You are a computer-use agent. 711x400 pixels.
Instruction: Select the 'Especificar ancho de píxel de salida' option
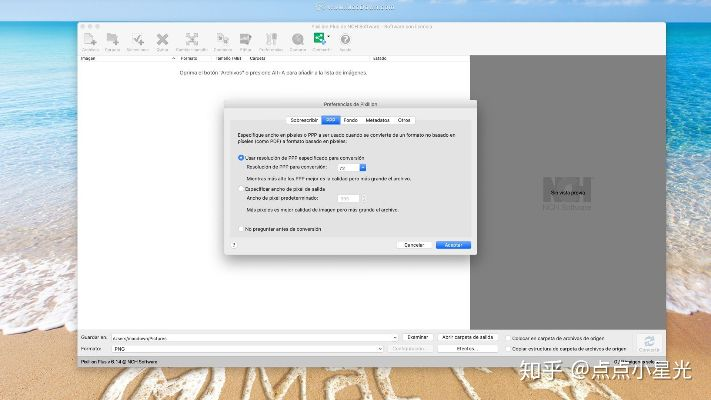tap(241, 188)
